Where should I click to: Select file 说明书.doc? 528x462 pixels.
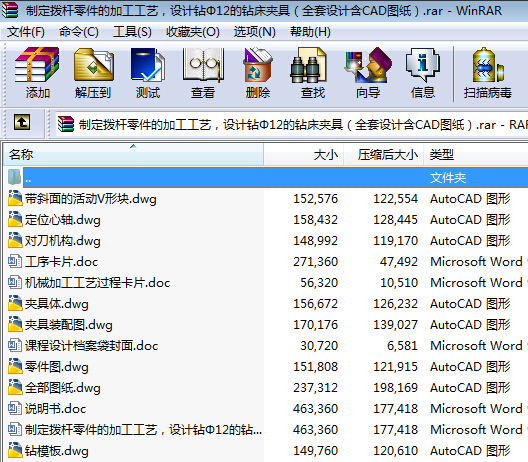click(x=56, y=408)
